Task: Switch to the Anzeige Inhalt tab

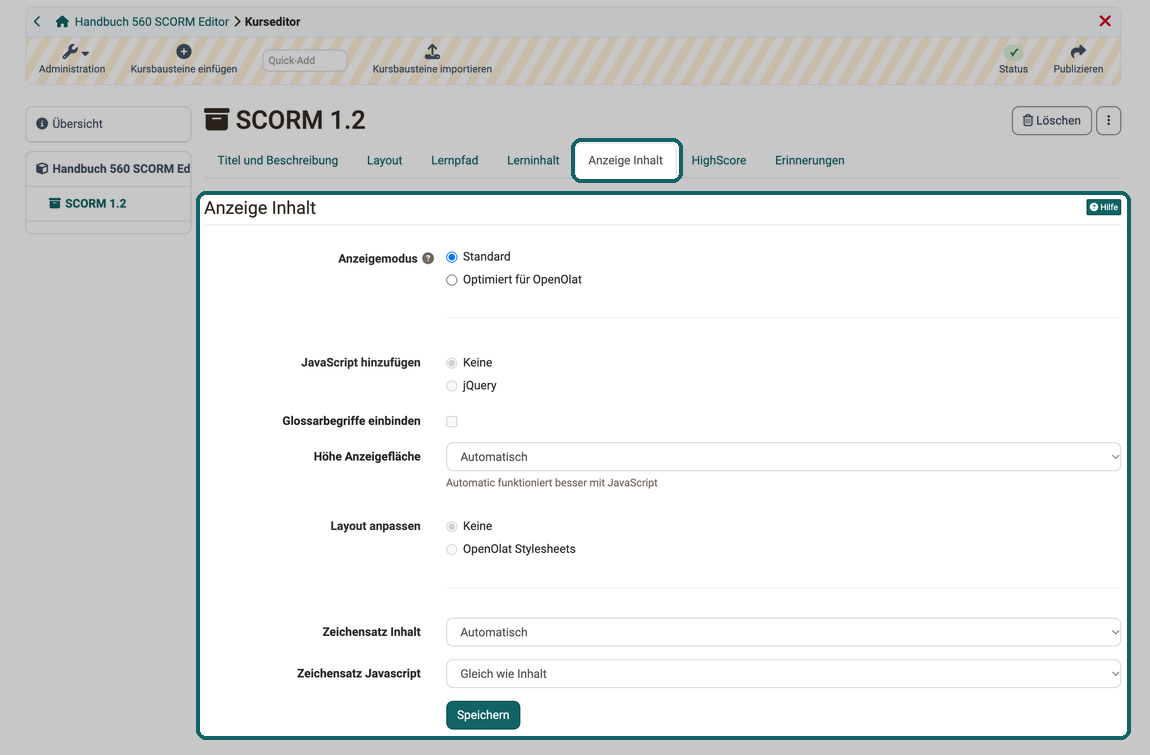Action: [626, 160]
